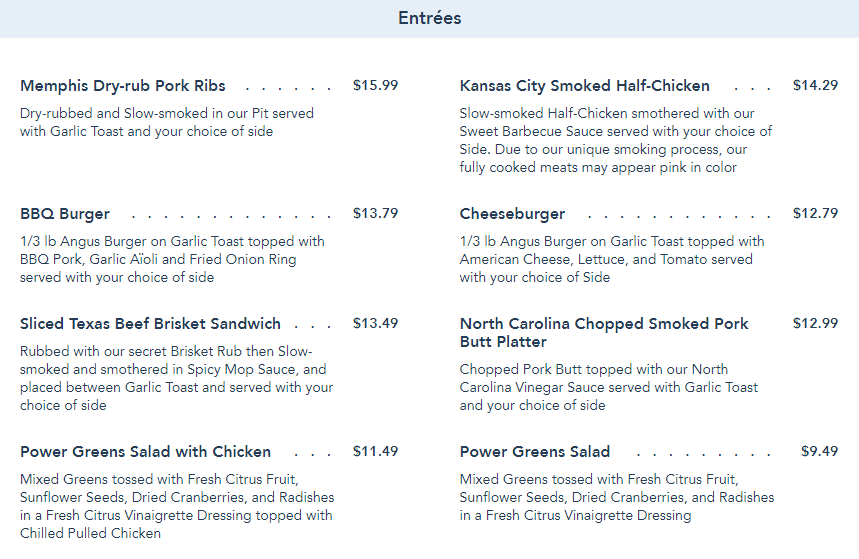Open Sliced Texas Beef Brisket Sandwich
The width and height of the screenshot is (859, 559).
150,324
